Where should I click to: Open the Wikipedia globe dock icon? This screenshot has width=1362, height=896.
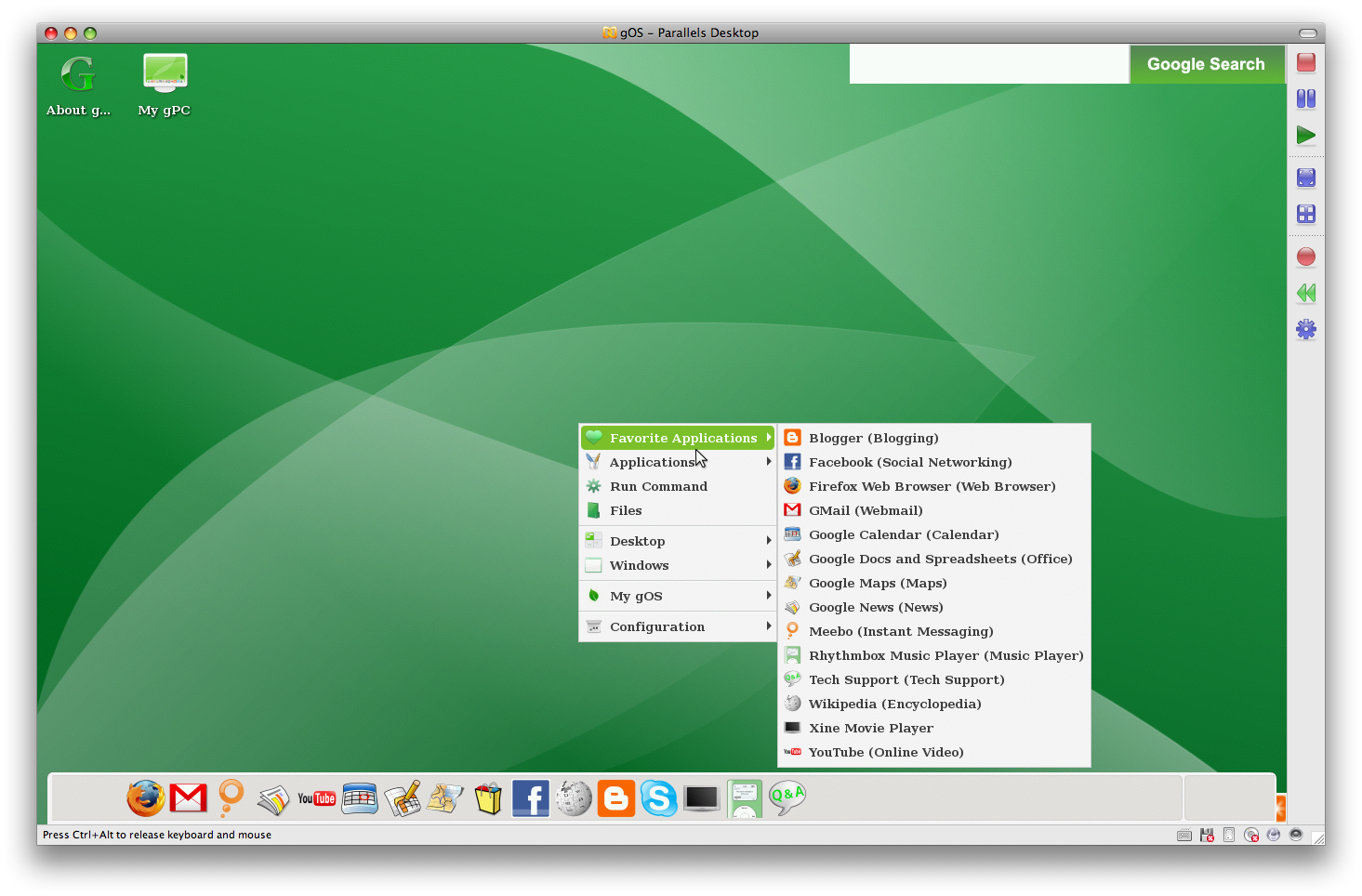574,798
